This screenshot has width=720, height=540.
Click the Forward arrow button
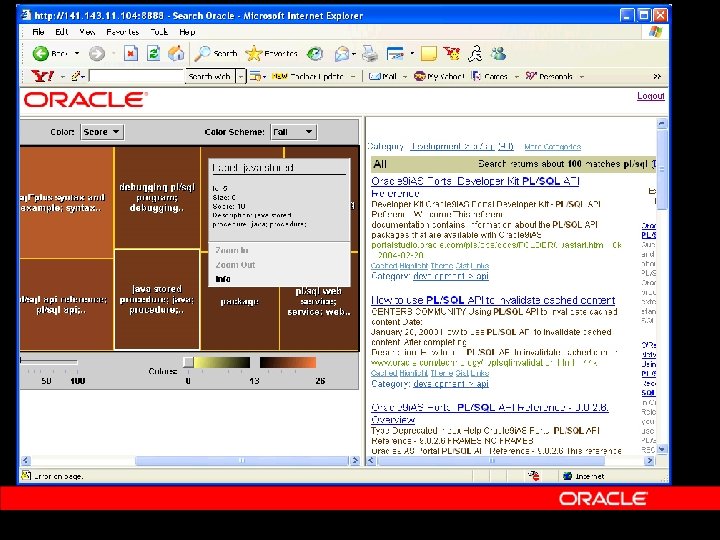(96, 54)
